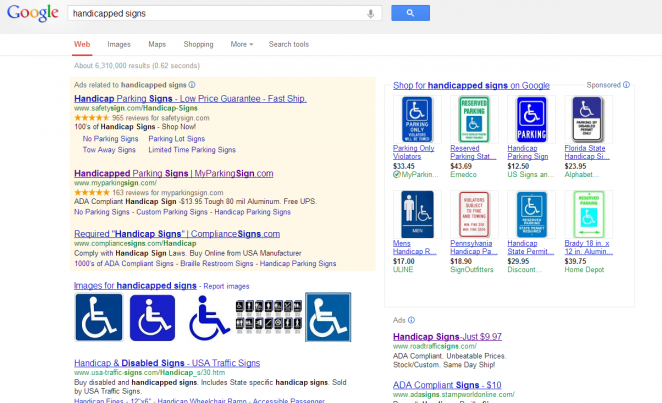Image resolution: width=662 pixels, height=403 pixels.
Task: Expand the More search options dropdown
Action: point(241,44)
